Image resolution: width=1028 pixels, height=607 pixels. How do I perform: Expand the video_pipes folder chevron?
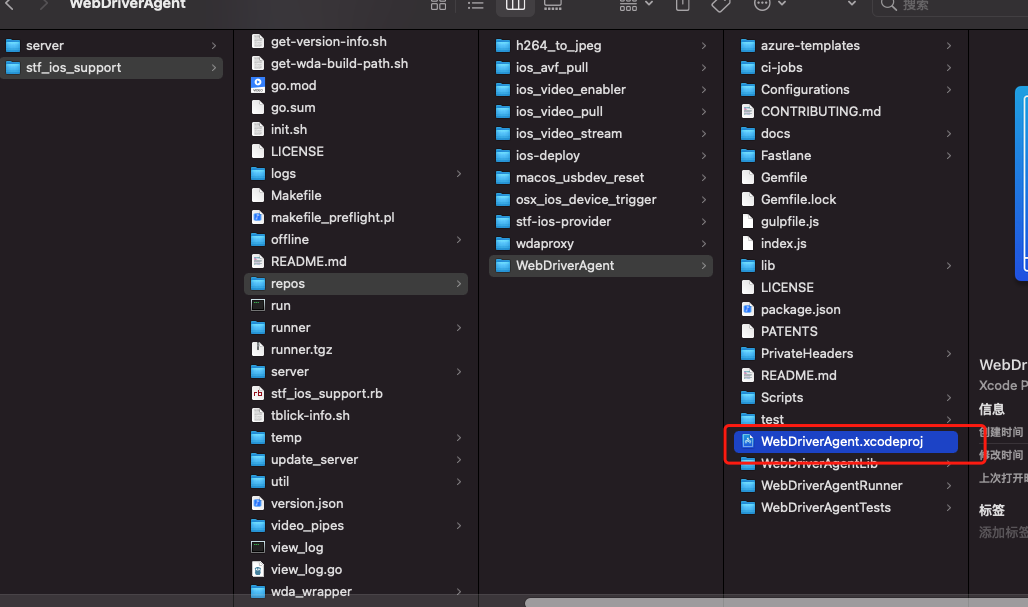coord(459,525)
